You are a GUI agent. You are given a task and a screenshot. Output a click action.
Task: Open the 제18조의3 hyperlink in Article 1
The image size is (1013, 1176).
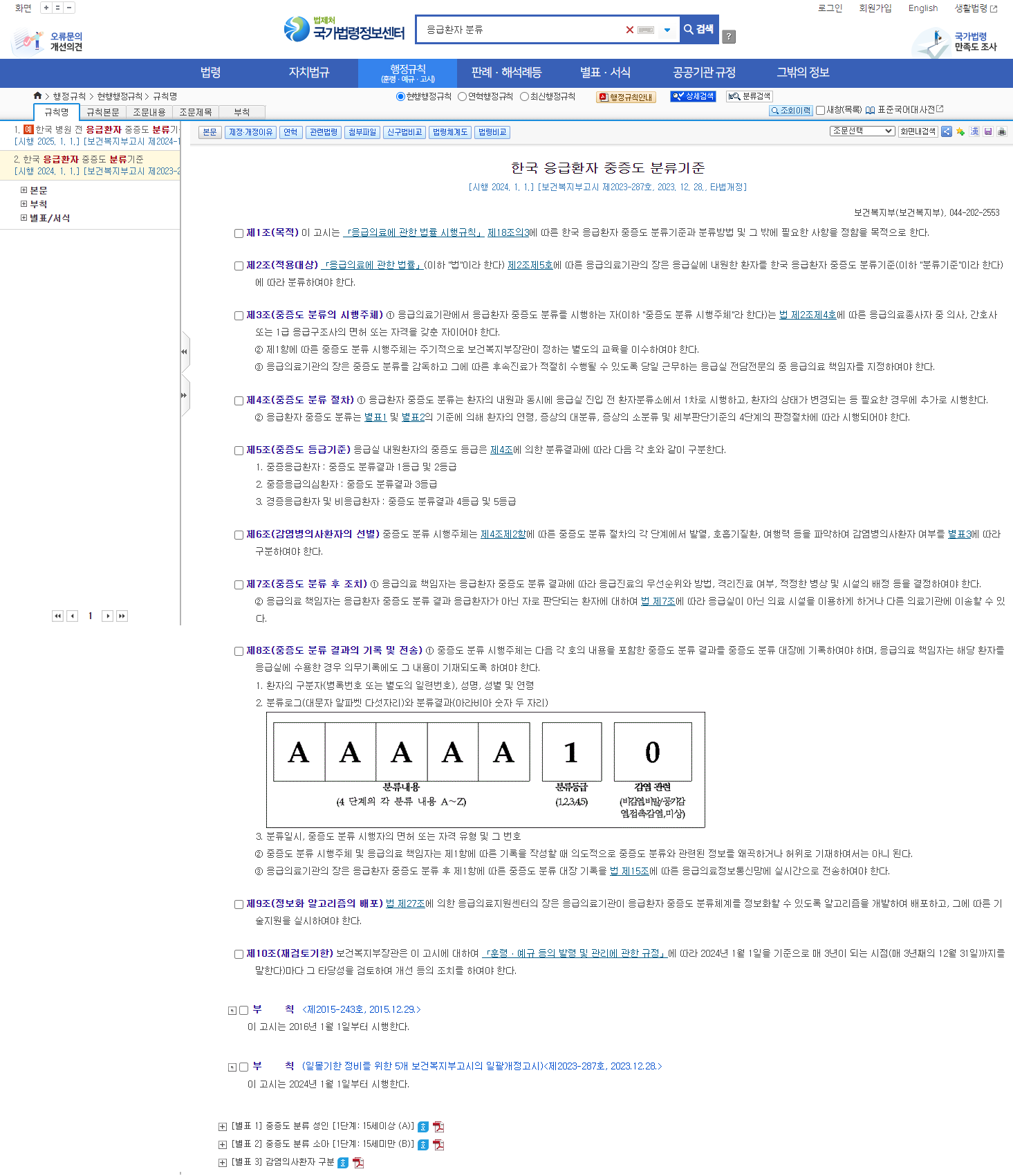coord(508,232)
